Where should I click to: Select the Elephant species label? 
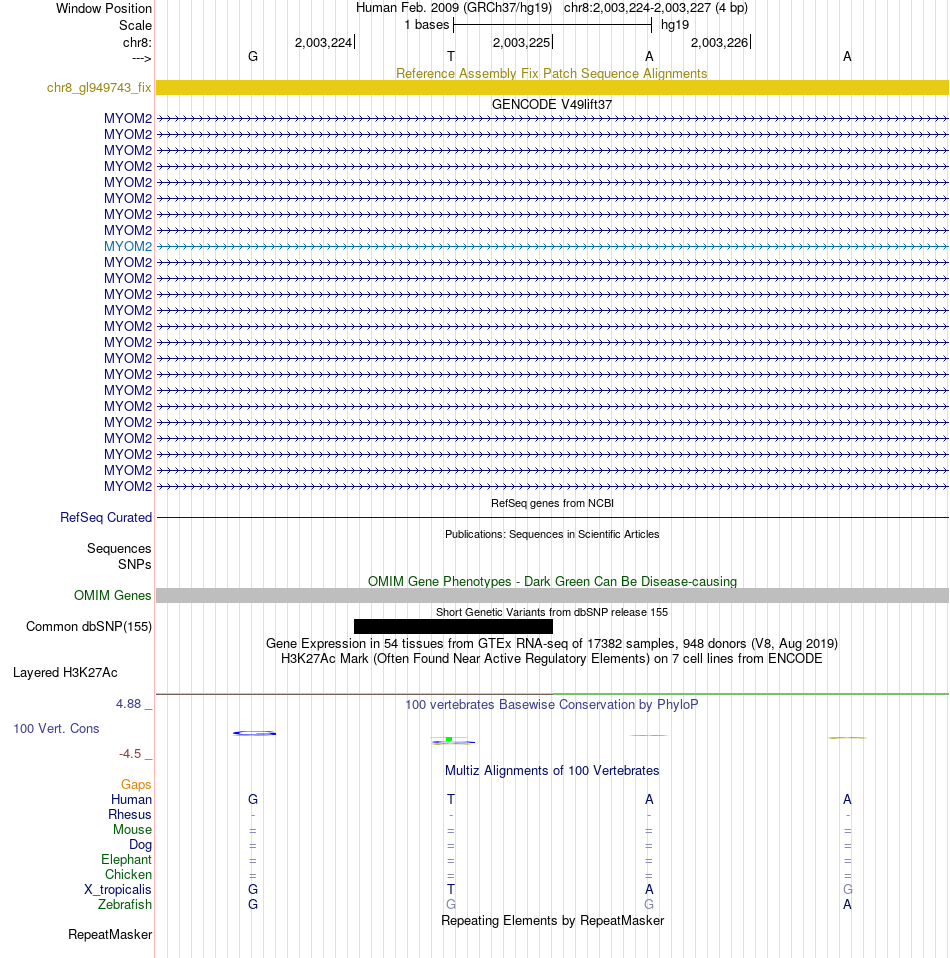point(126,859)
